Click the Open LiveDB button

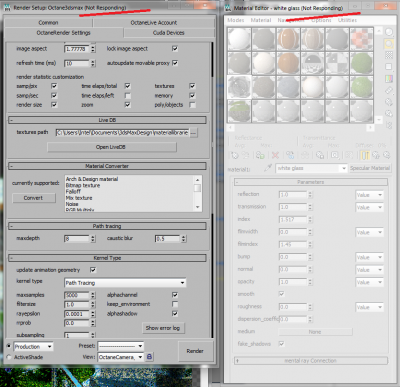tap(112, 147)
